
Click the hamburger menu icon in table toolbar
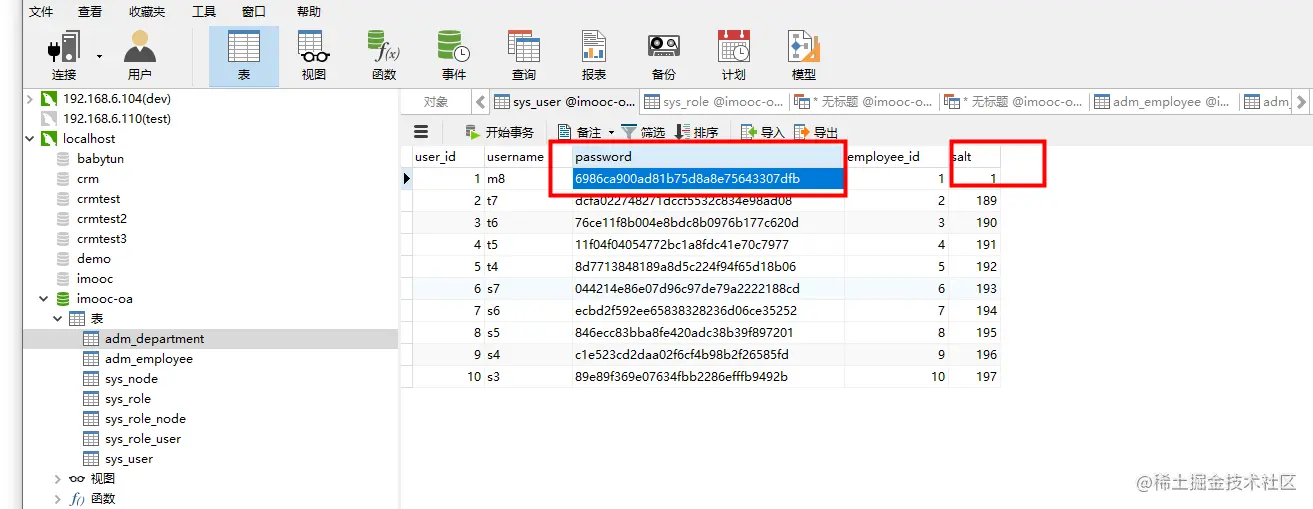point(421,132)
